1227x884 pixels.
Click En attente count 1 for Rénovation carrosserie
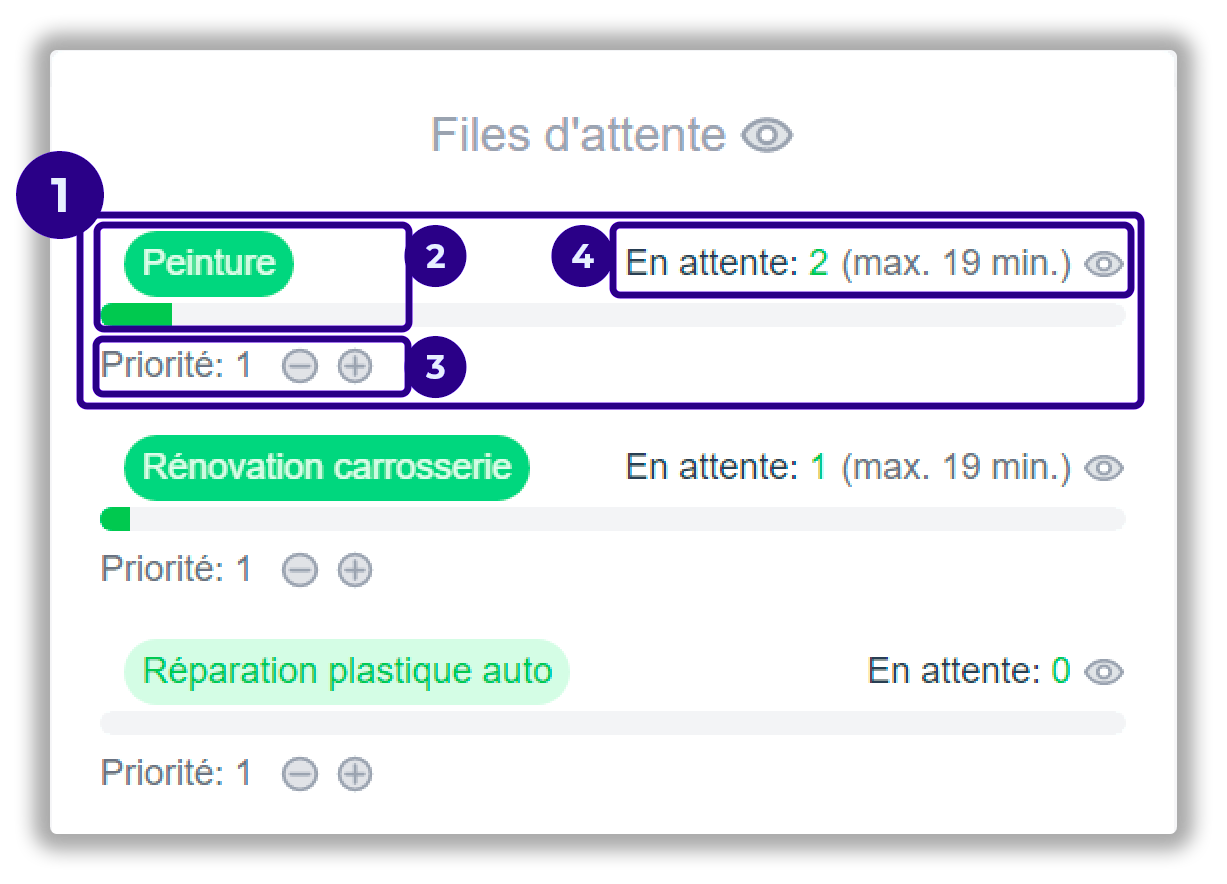[x=818, y=468]
